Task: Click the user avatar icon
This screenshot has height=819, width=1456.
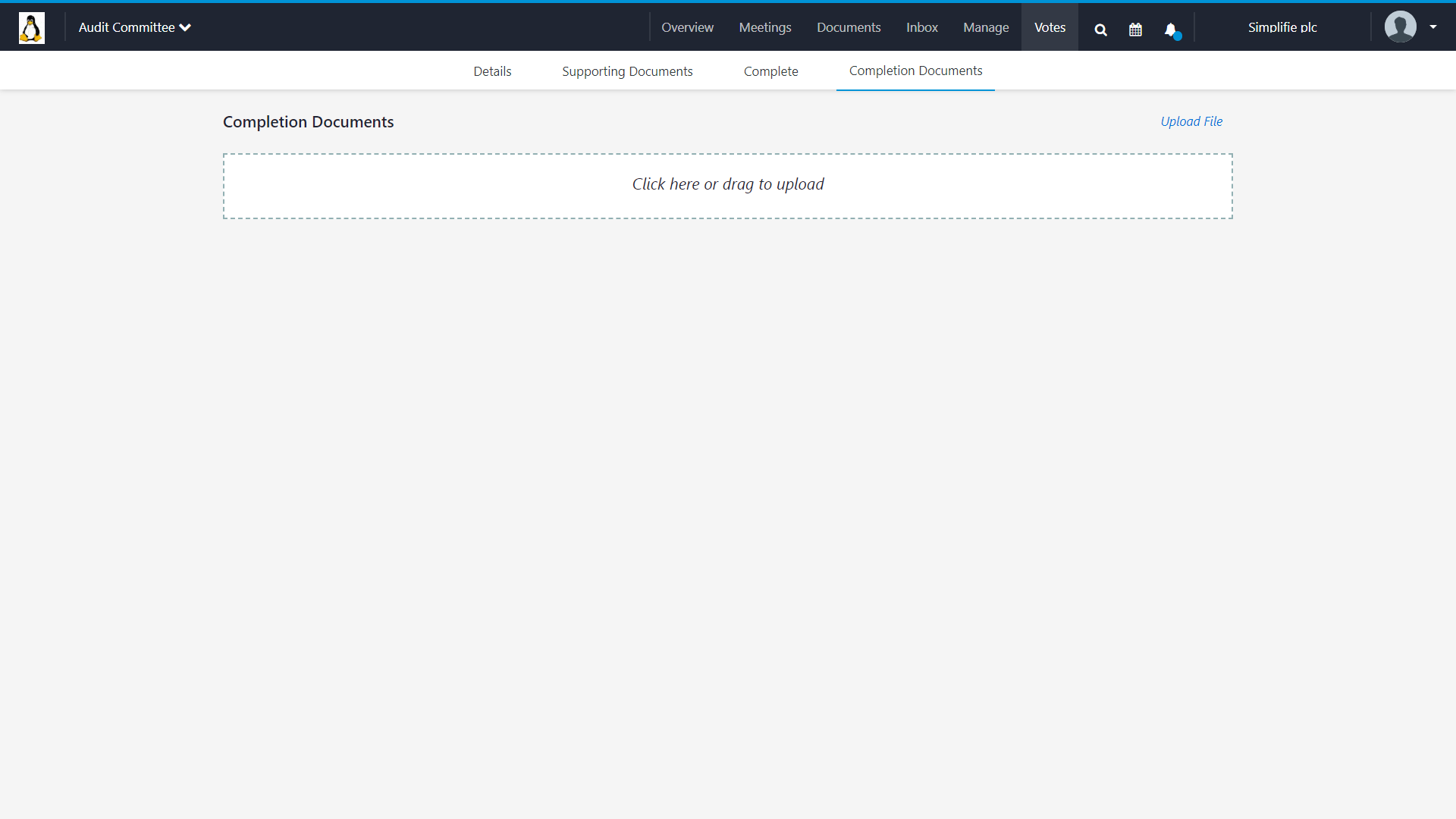Action: (x=1400, y=27)
